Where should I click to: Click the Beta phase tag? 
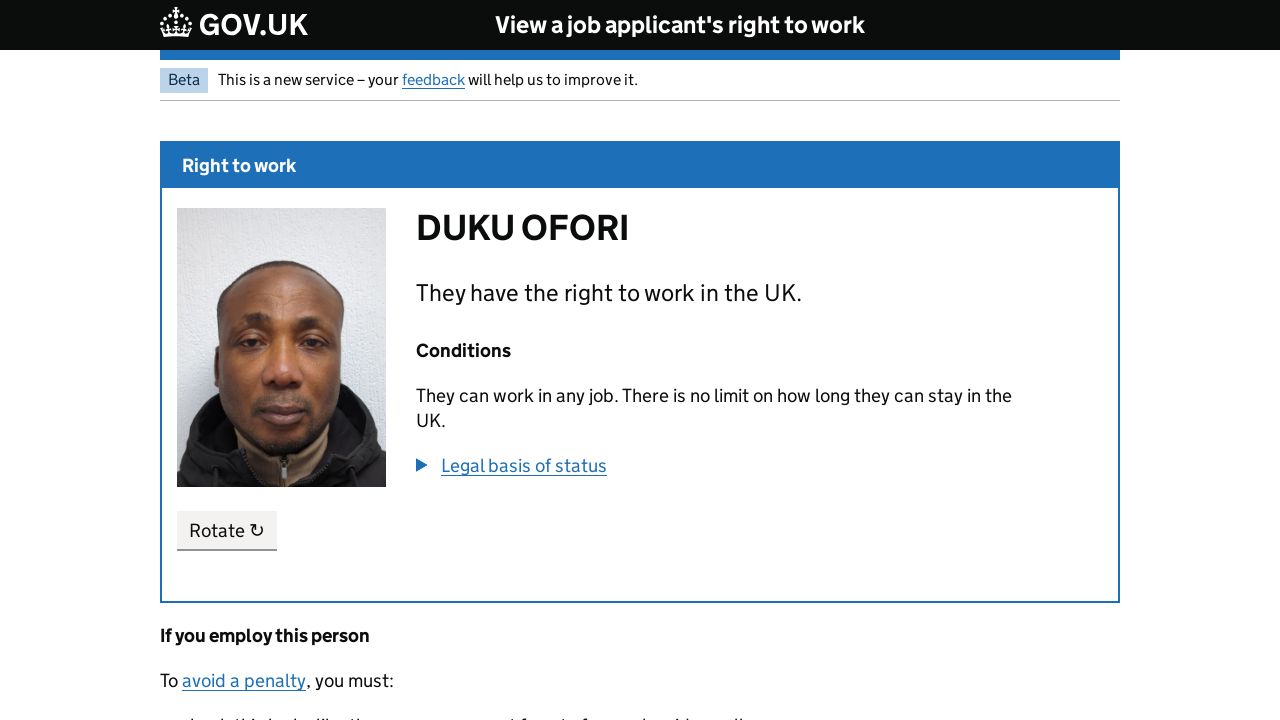pyautogui.click(x=184, y=80)
